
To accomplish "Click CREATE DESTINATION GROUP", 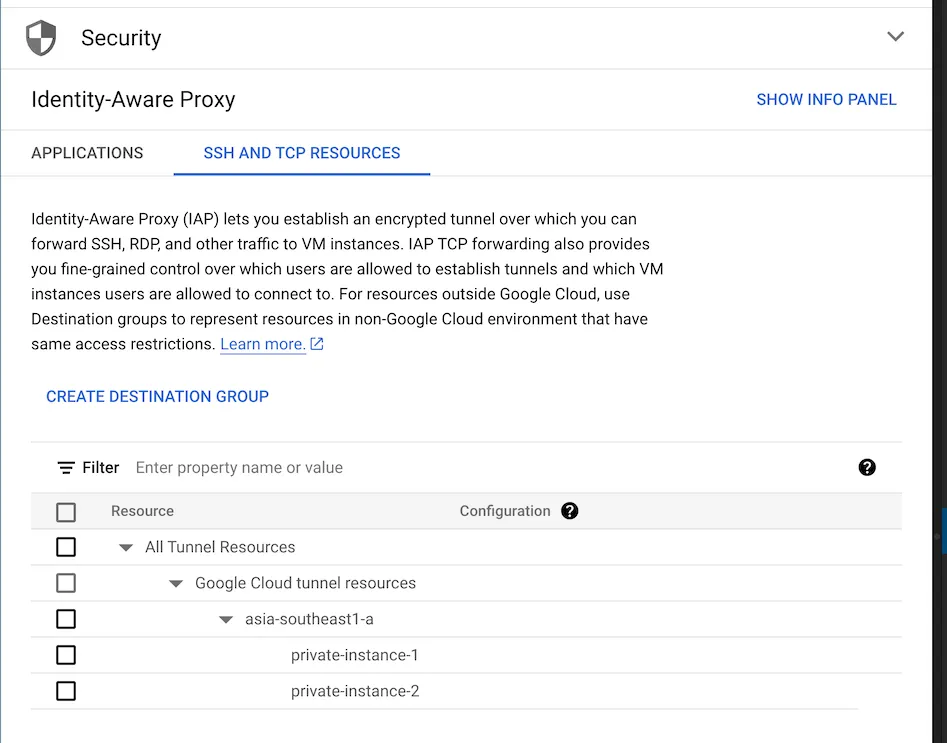I will coord(157,396).
